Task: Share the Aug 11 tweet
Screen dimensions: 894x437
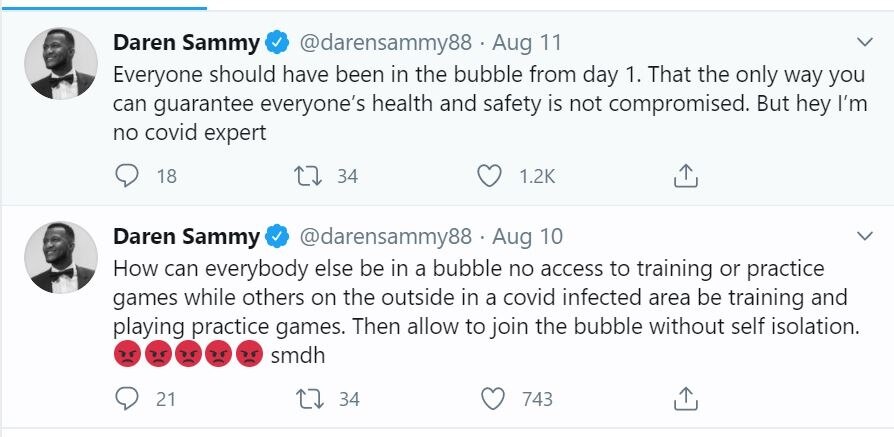Action: (x=684, y=176)
